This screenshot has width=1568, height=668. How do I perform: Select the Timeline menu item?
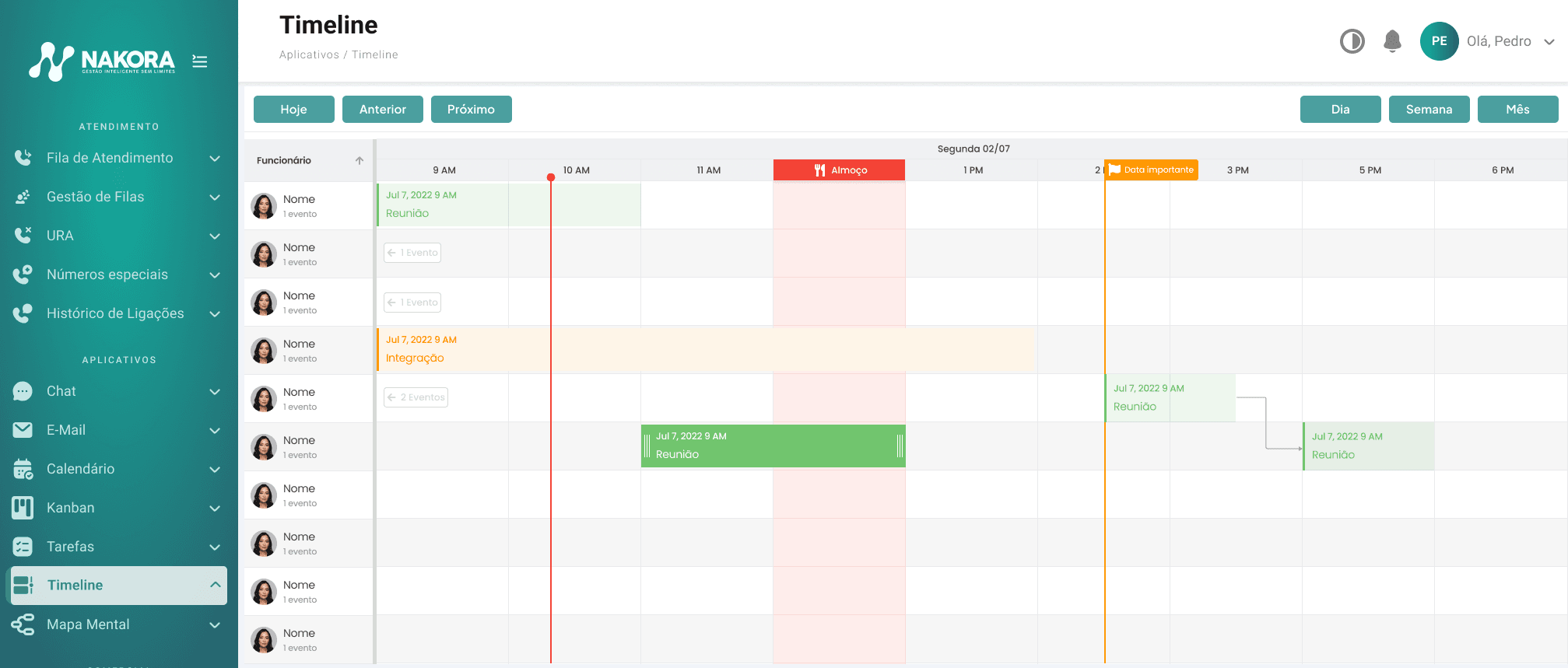118,586
